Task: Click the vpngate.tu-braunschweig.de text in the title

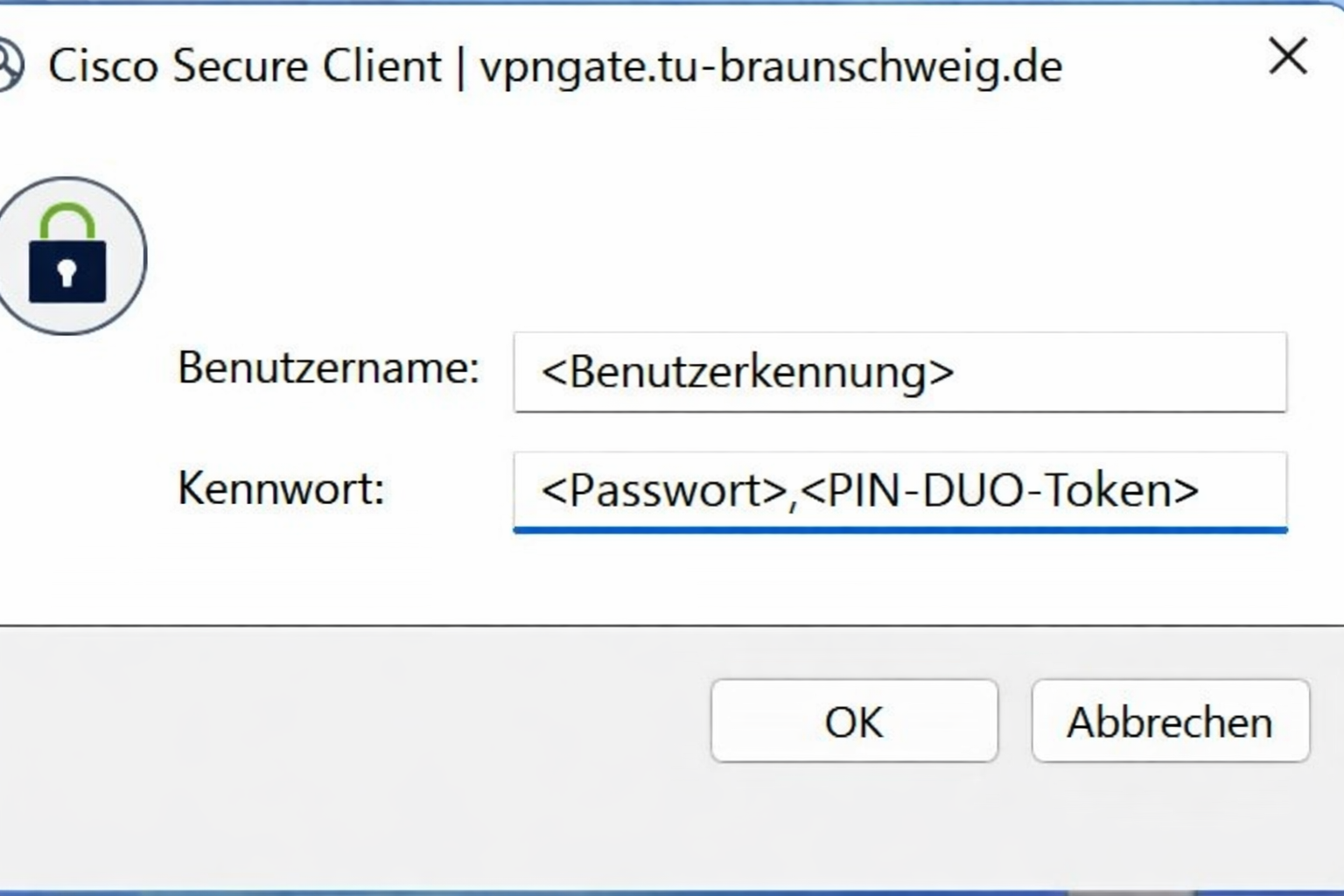Action: click(x=771, y=66)
